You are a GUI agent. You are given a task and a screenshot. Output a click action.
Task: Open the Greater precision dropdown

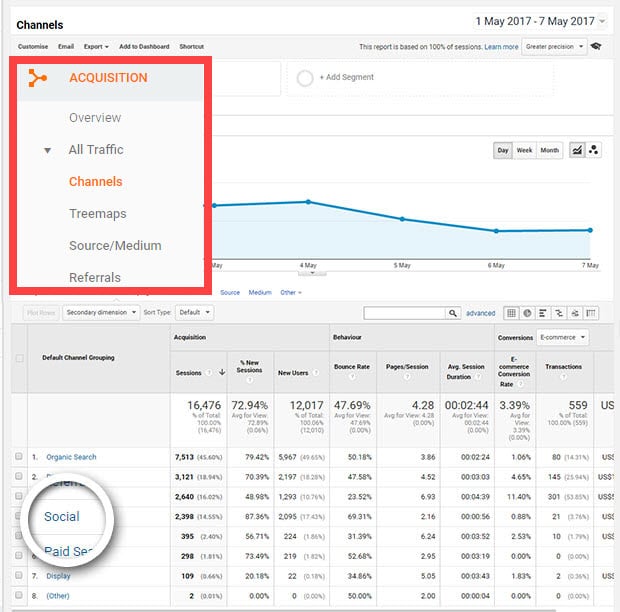554,46
